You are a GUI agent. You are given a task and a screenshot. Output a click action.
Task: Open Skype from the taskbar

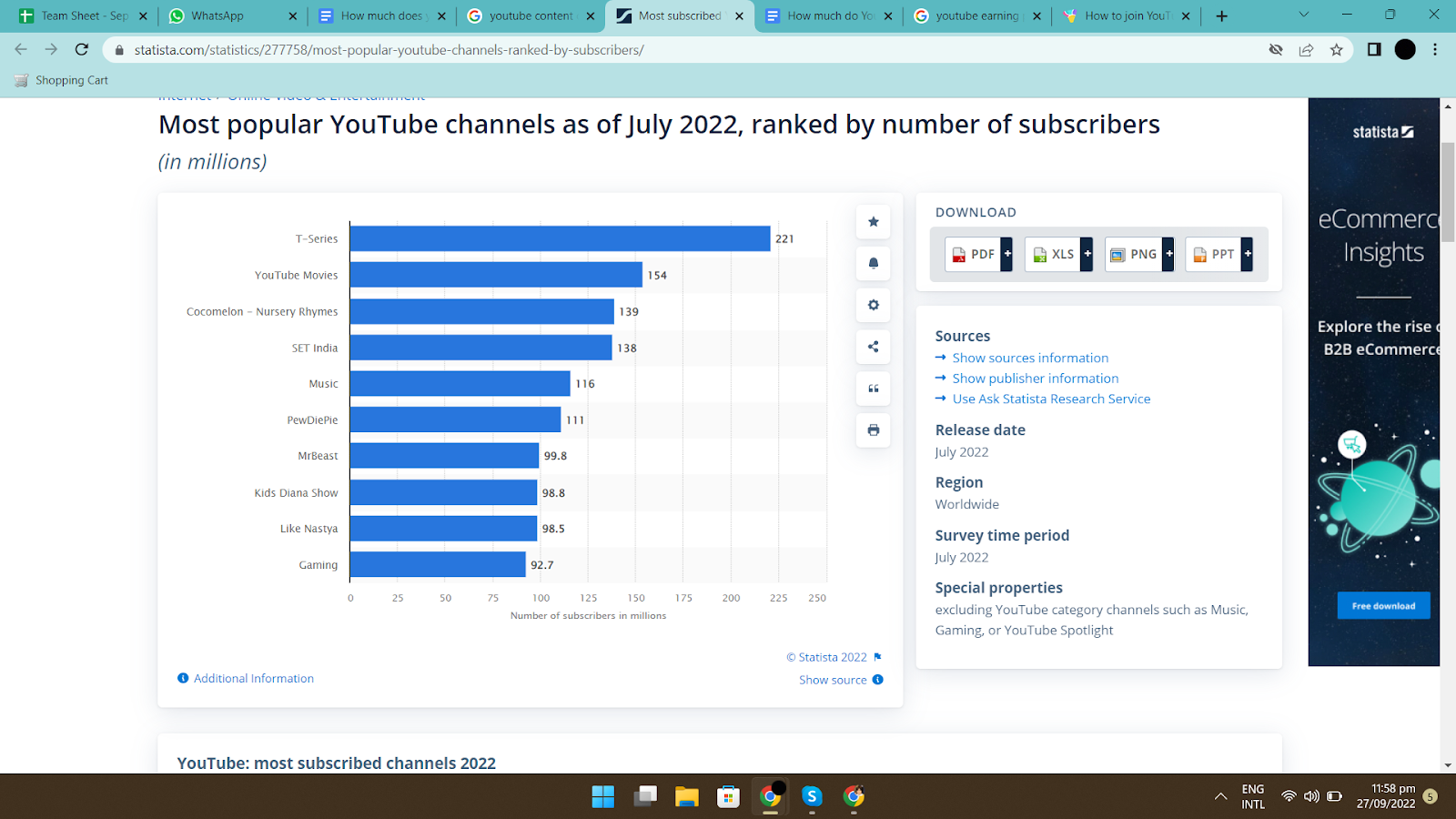[x=812, y=797]
